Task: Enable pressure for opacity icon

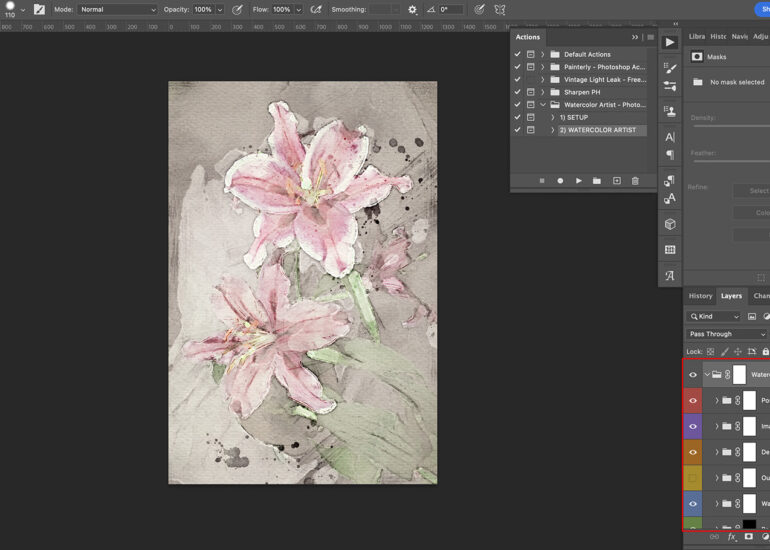Action: pyautogui.click(x=237, y=9)
